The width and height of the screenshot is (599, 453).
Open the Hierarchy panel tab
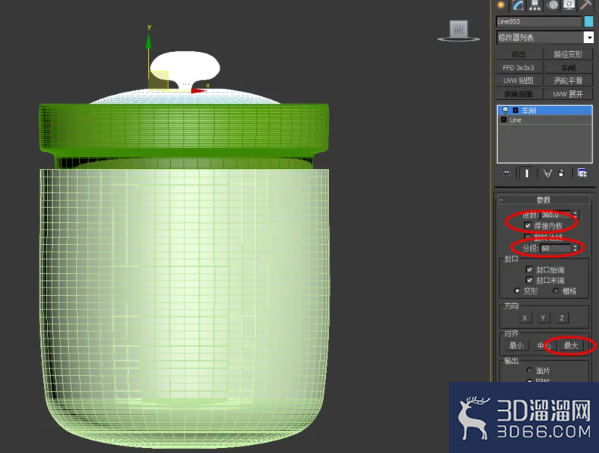click(535, 5)
